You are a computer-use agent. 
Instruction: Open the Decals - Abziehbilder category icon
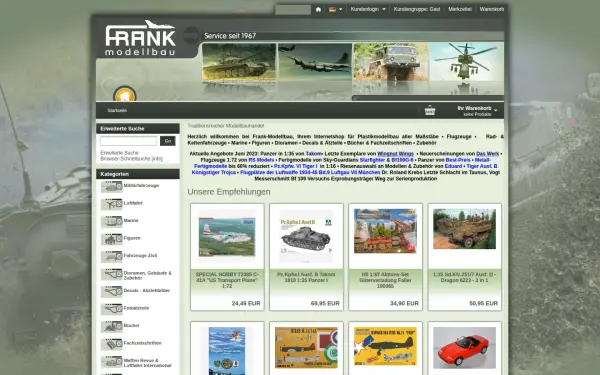[111, 292]
